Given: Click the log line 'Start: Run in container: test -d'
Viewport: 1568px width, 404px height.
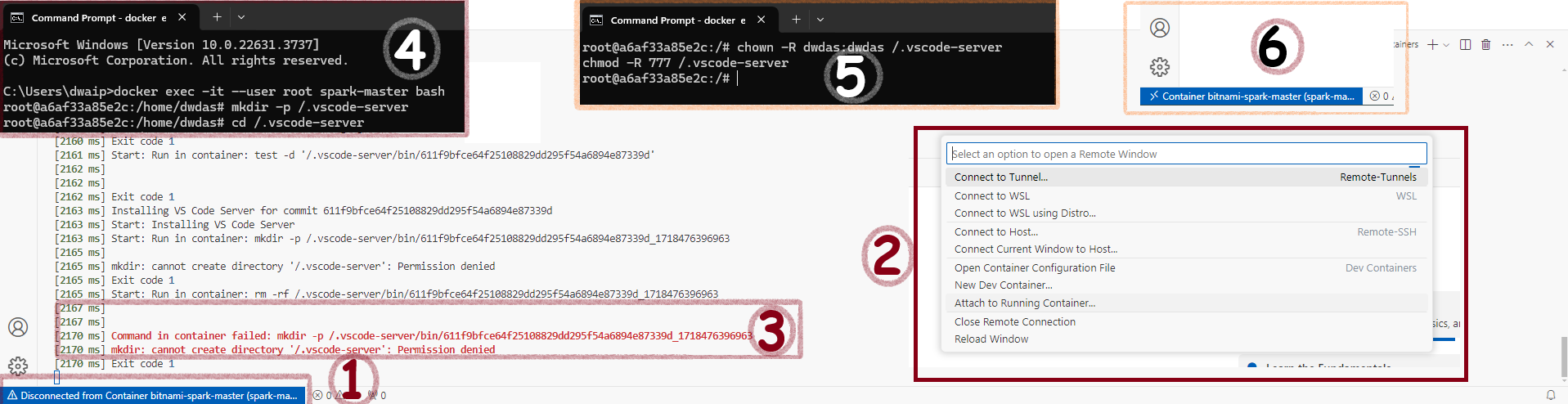Looking at the screenshot, I should click(x=354, y=155).
